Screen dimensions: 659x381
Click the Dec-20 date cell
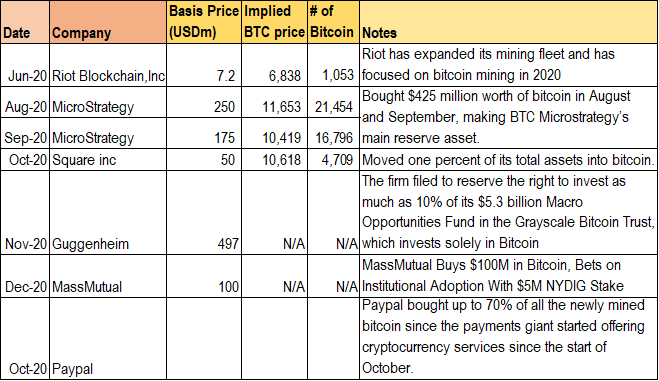click(25, 276)
